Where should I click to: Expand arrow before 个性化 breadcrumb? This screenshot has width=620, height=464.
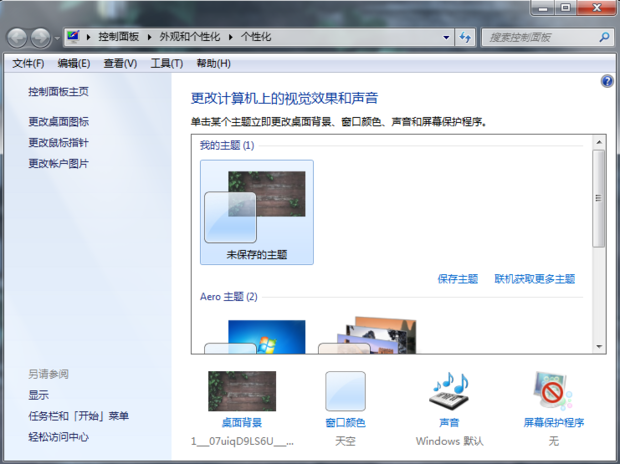point(231,37)
